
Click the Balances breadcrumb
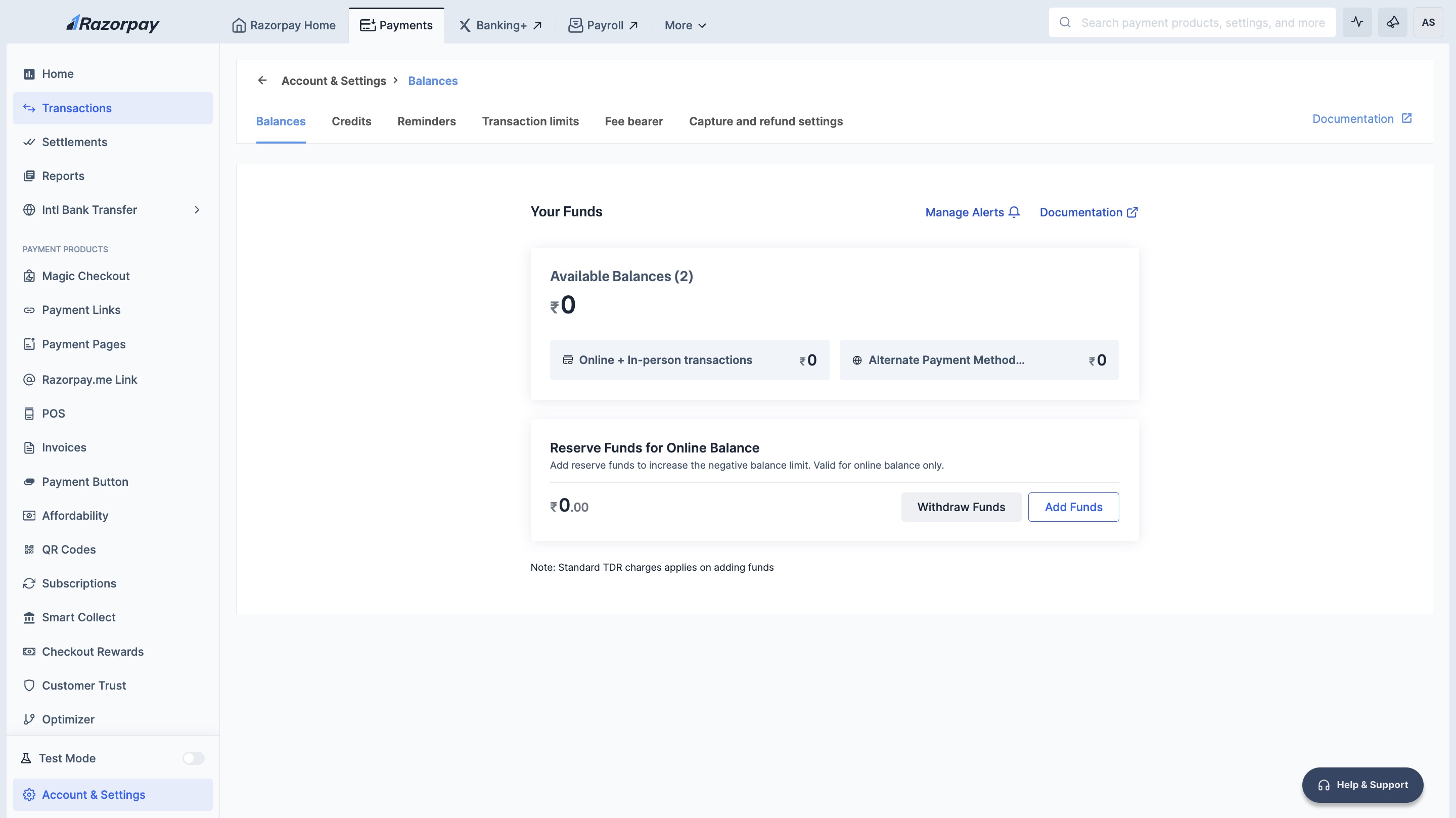[x=433, y=81]
